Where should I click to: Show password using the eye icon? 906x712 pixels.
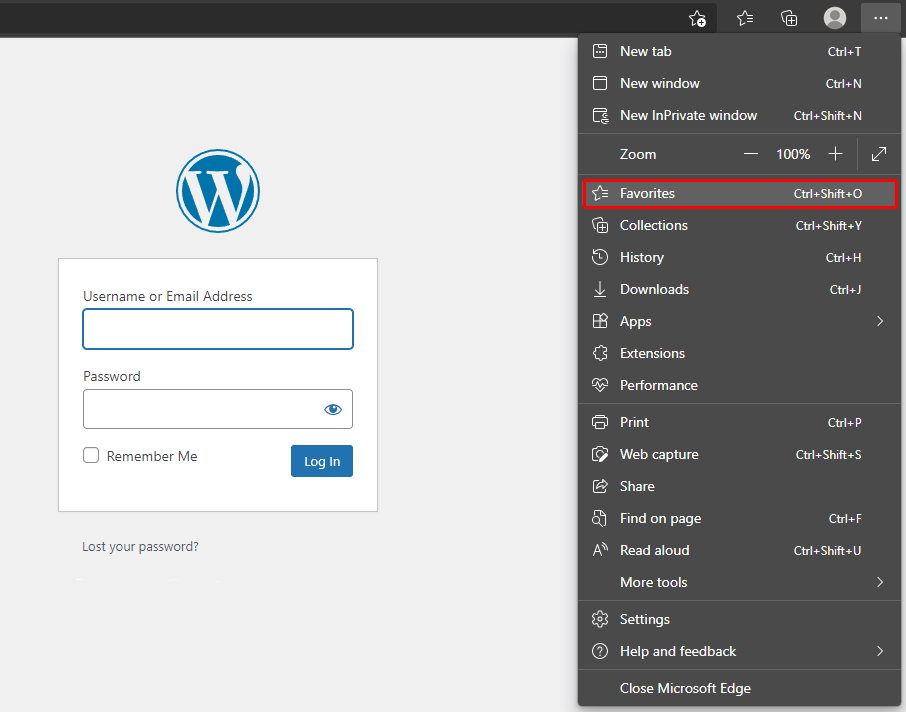click(333, 409)
